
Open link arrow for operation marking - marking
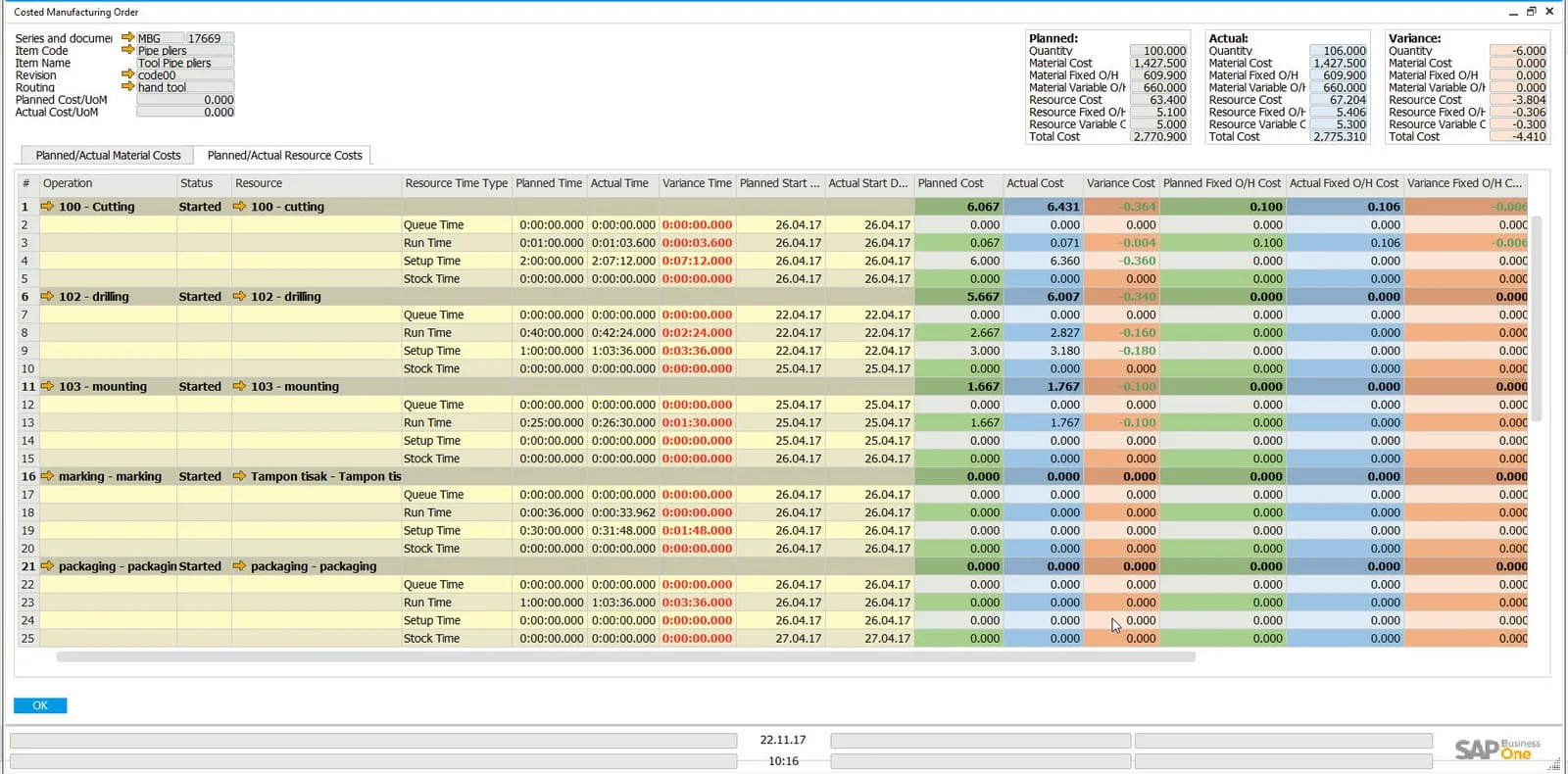point(47,476)
